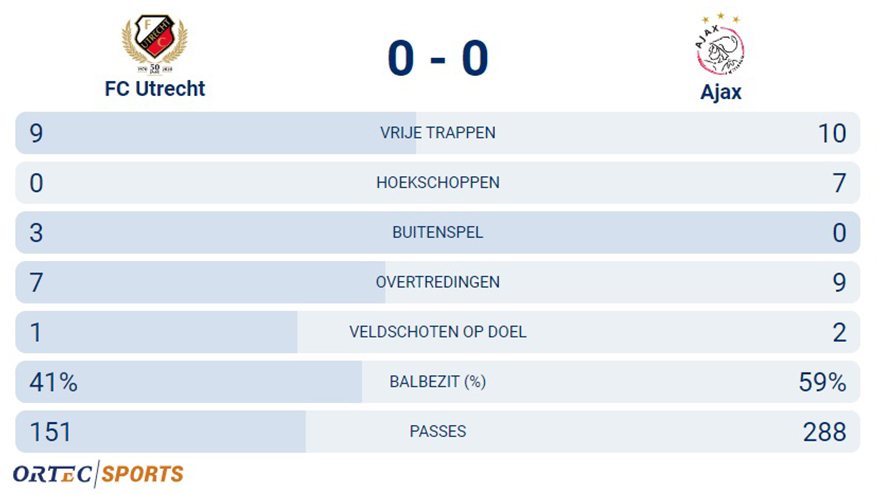Click Utrecht's 151 passes value

[x=51, y=432]
